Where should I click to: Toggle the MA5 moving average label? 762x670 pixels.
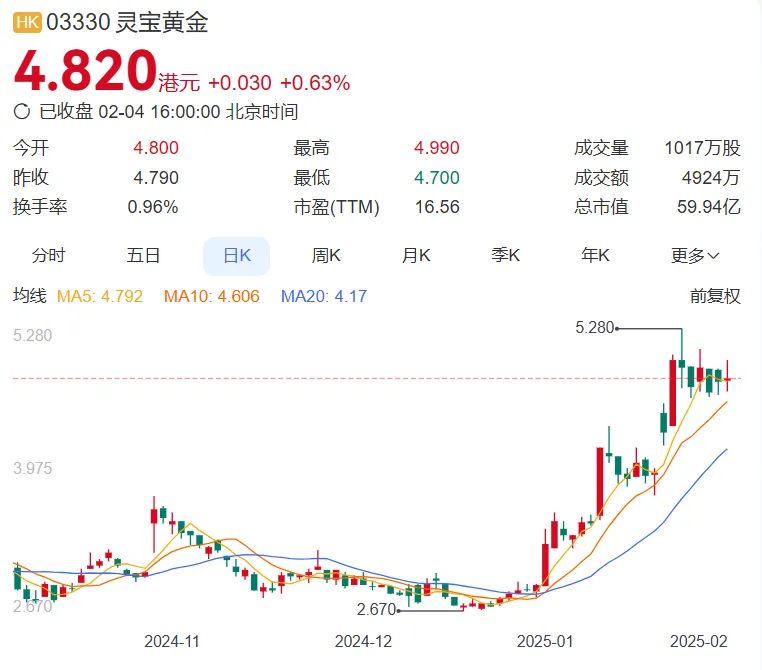(x=100, y=296)
